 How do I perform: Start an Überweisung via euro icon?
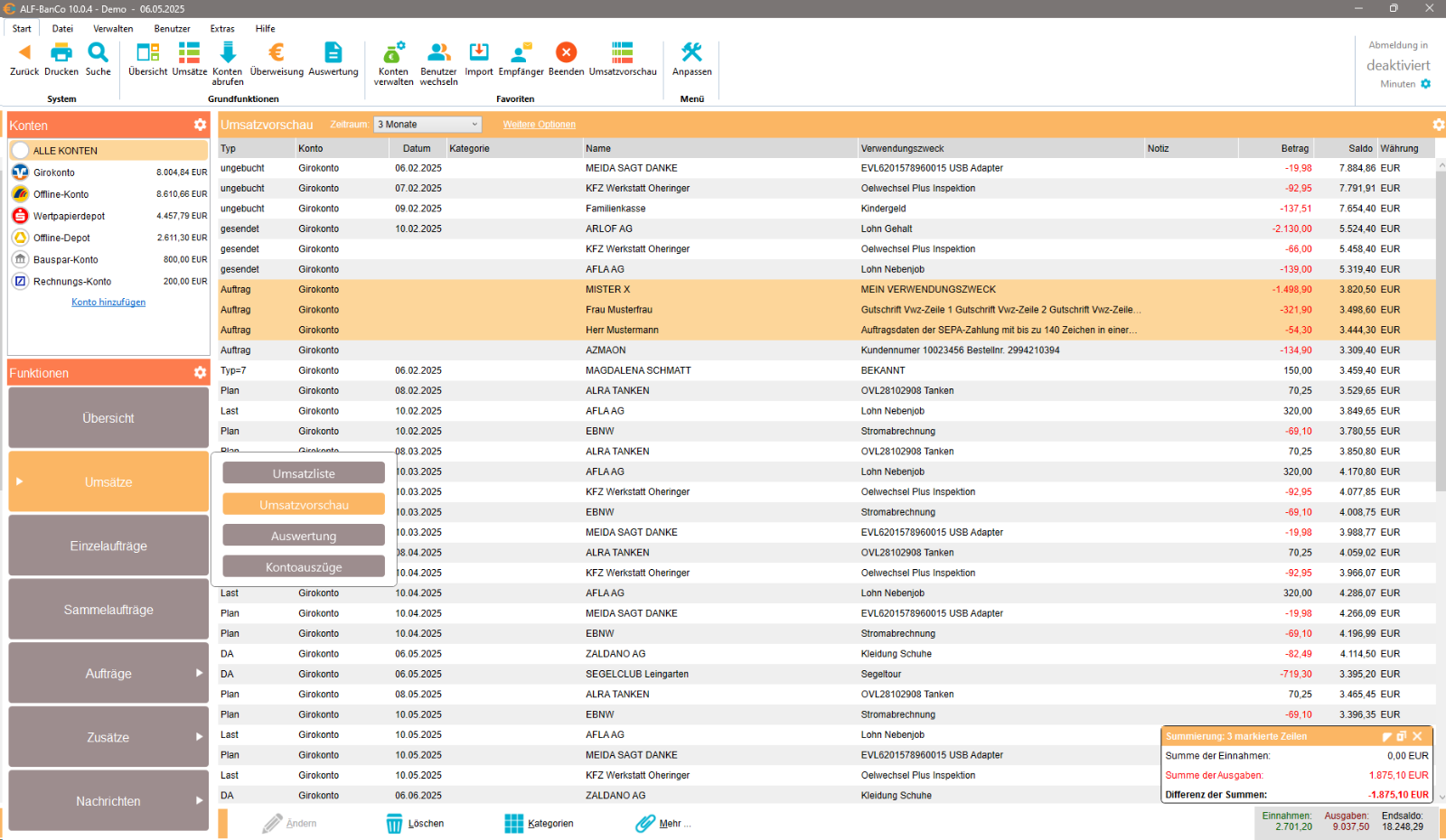pyautogui.click(x=277, y=52)
